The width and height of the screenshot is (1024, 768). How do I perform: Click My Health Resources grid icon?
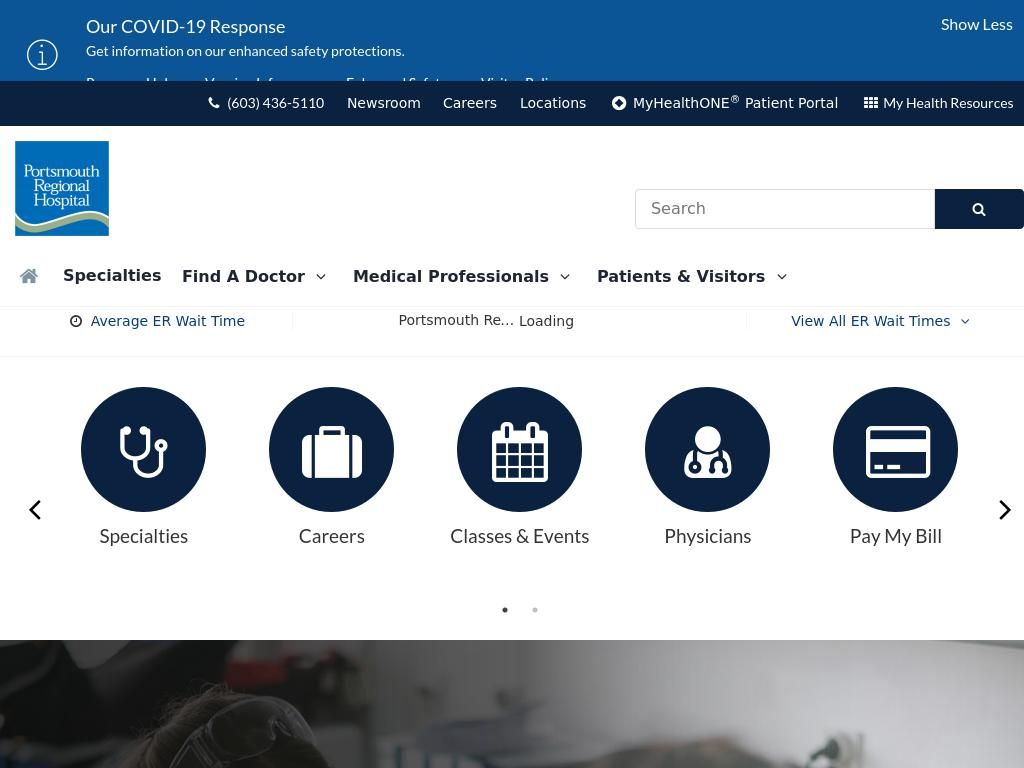tap(871, 103)
